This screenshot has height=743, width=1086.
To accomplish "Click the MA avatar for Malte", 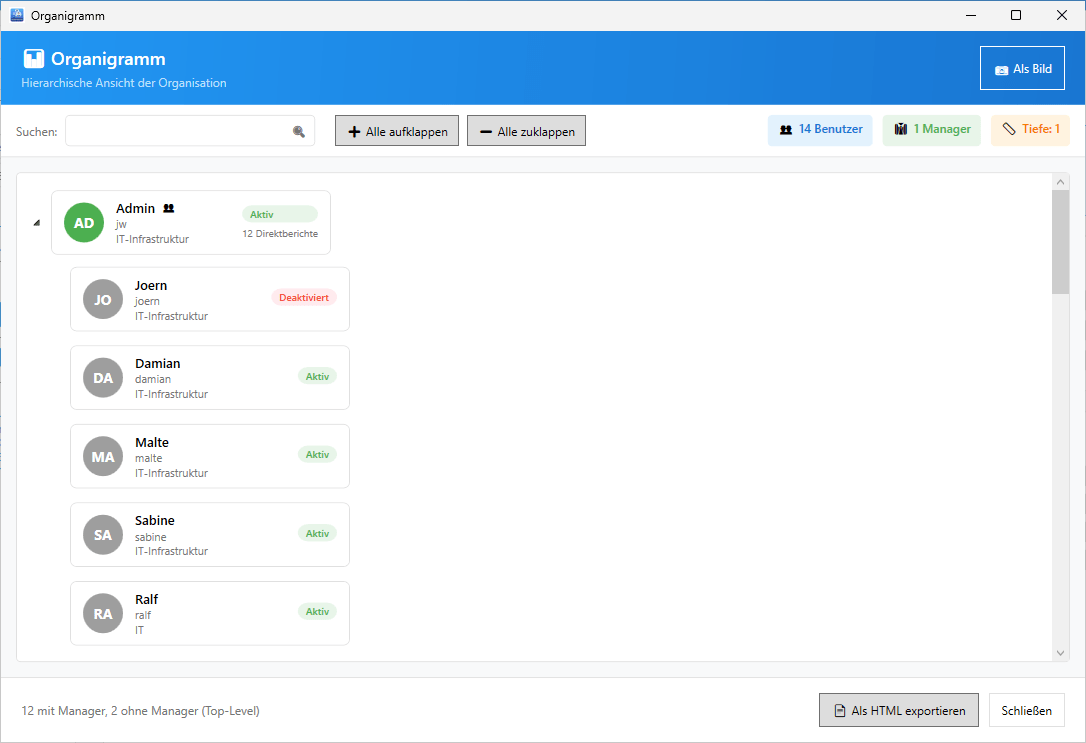I will tap(103, 456).
